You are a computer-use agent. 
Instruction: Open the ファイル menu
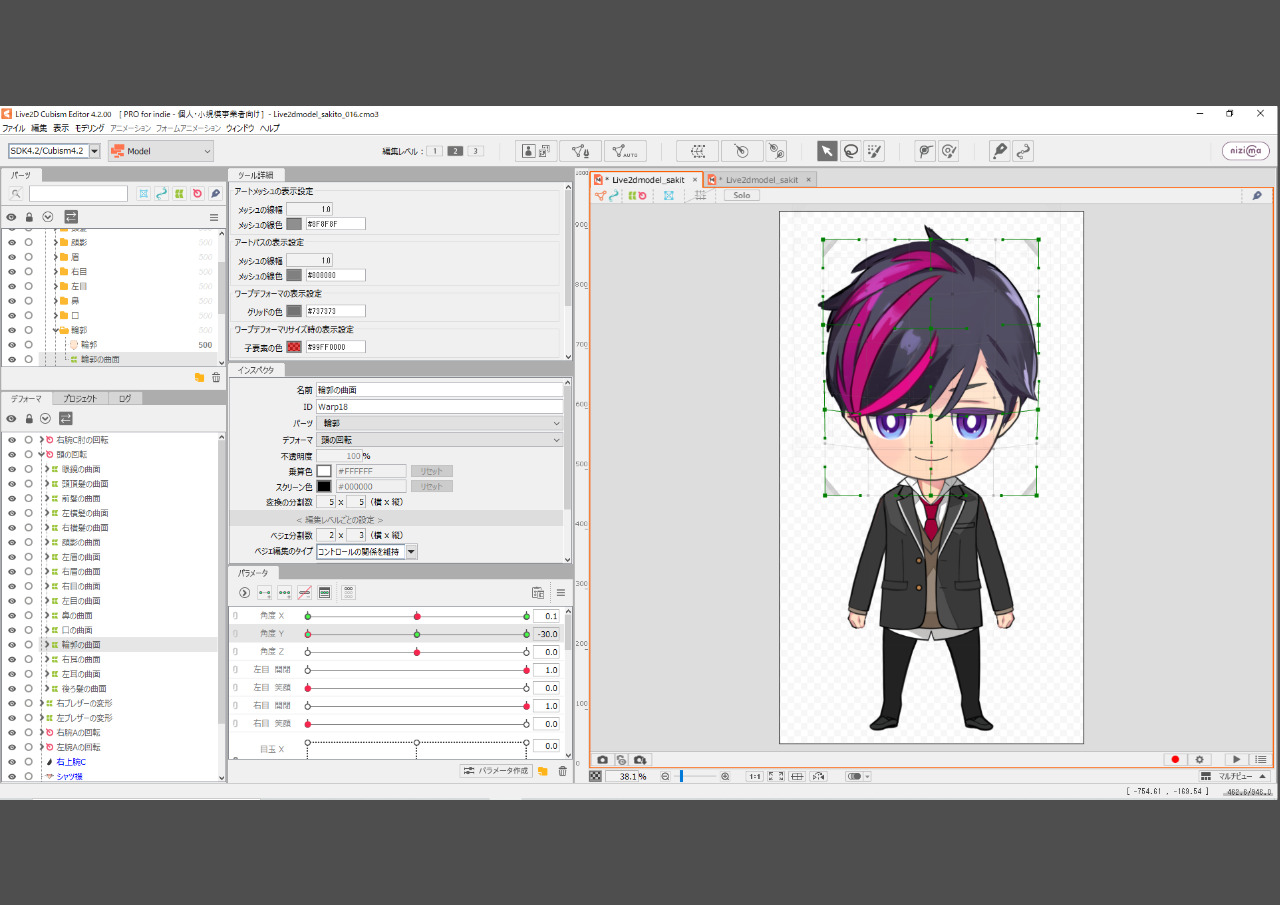14,128
